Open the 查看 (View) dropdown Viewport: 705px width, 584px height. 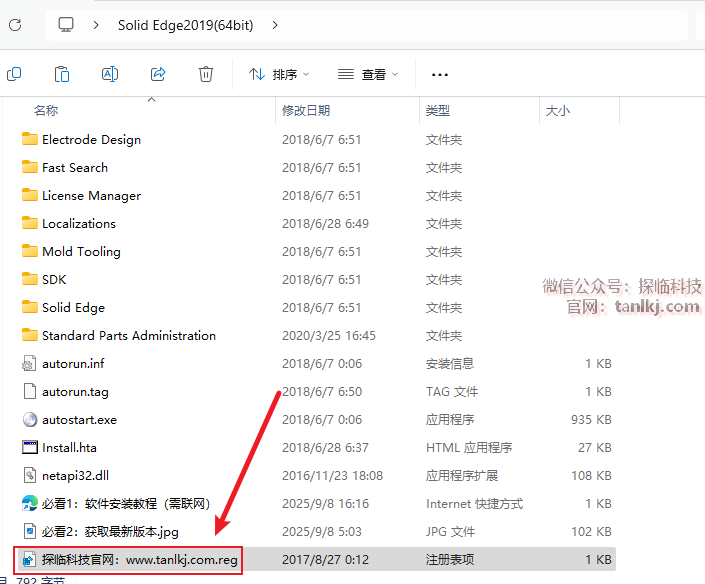(368, 74)
